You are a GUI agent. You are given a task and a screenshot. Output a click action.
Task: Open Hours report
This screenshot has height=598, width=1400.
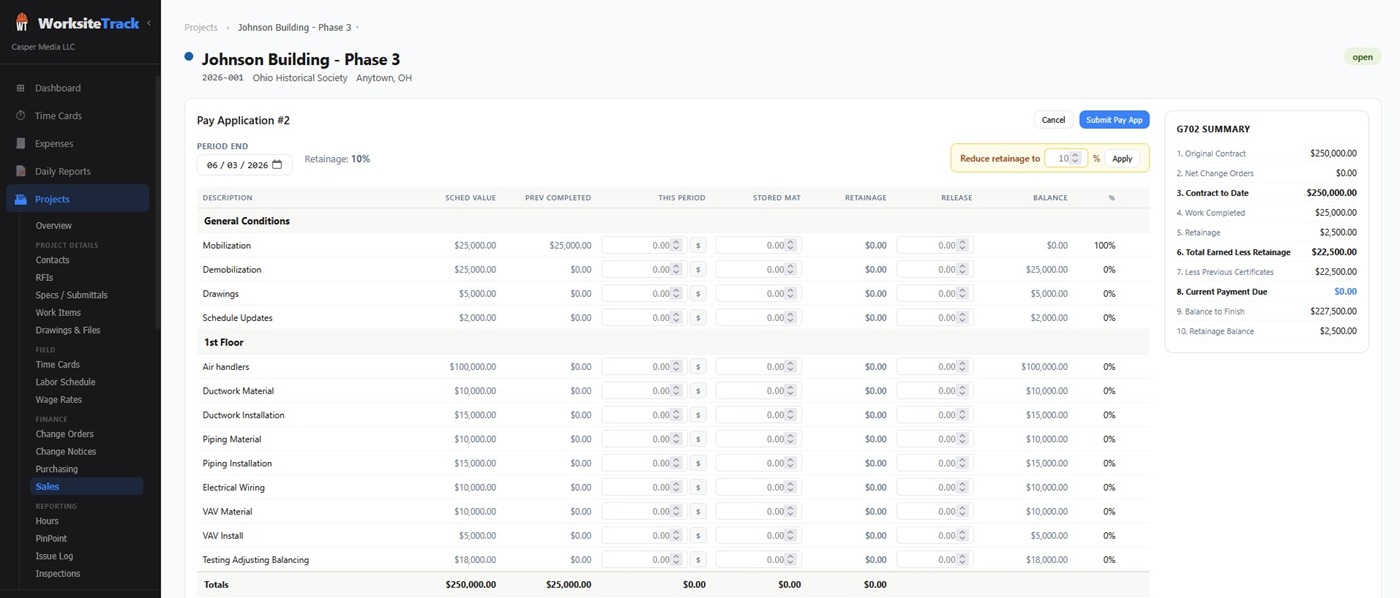click(x=47, y=521)
